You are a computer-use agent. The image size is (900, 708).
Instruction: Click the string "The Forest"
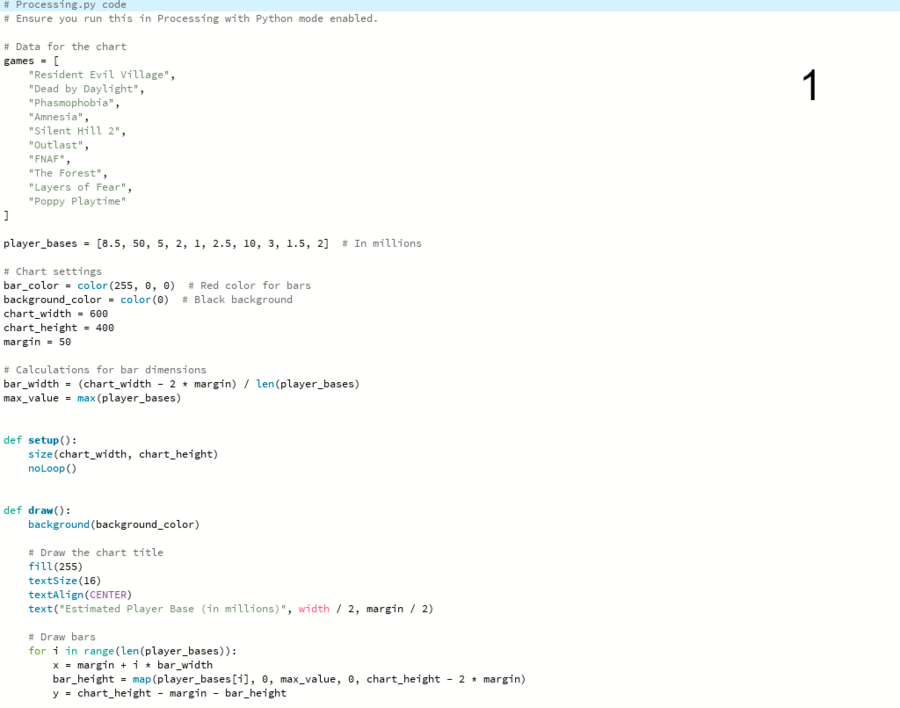coord(65,173)
